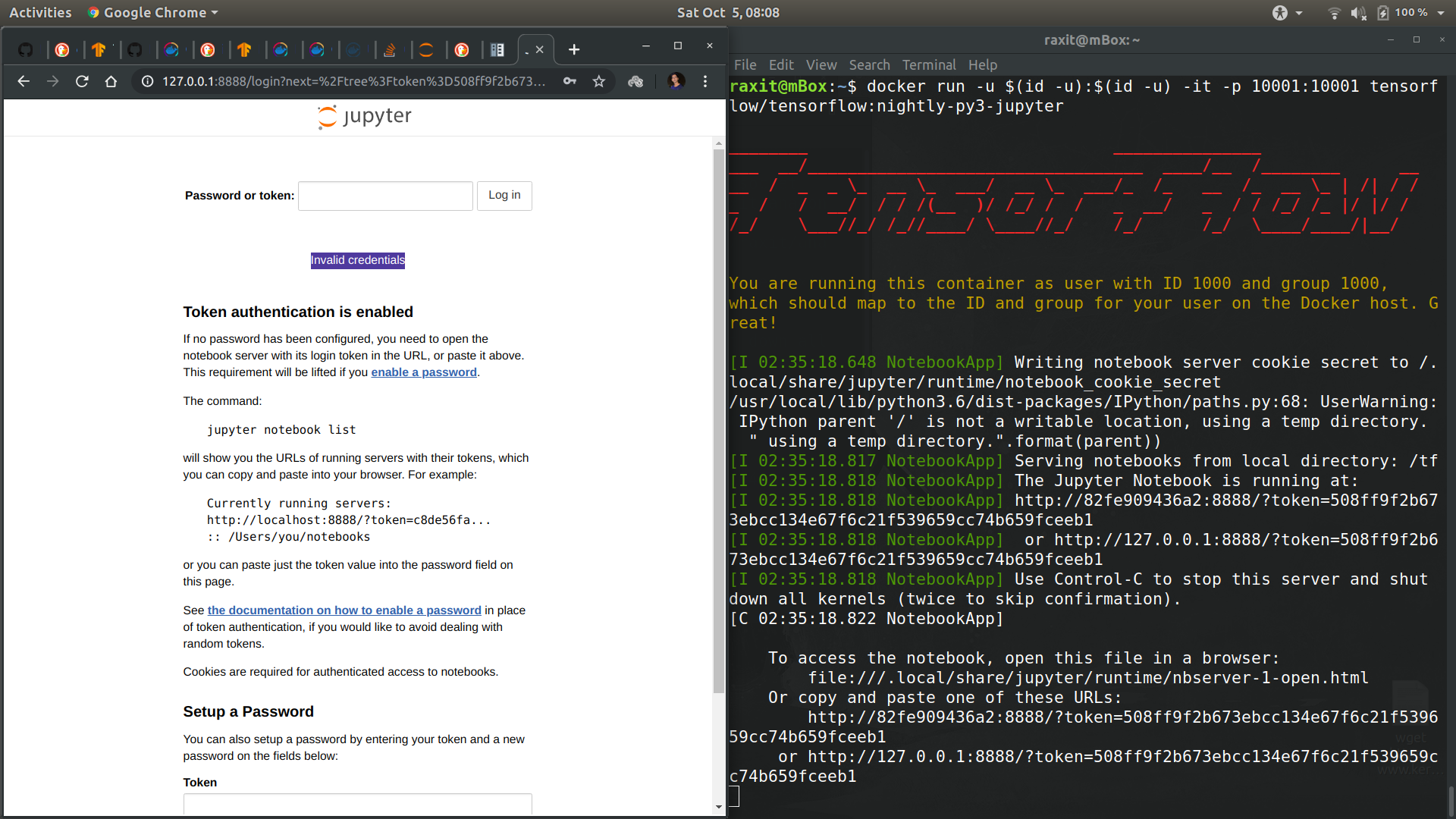
Task: Switch to the dark Docker whale tab
Action: point(353,50)
